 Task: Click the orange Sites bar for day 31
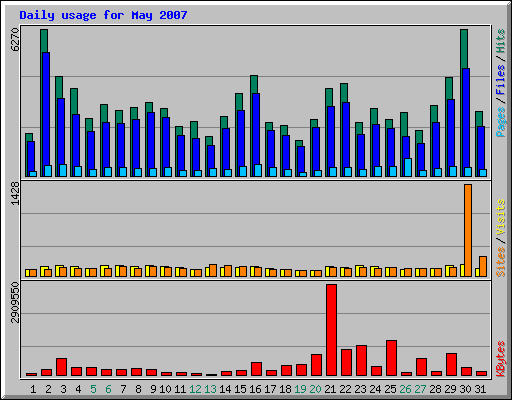pyautogui.click(x=483, y=266)
